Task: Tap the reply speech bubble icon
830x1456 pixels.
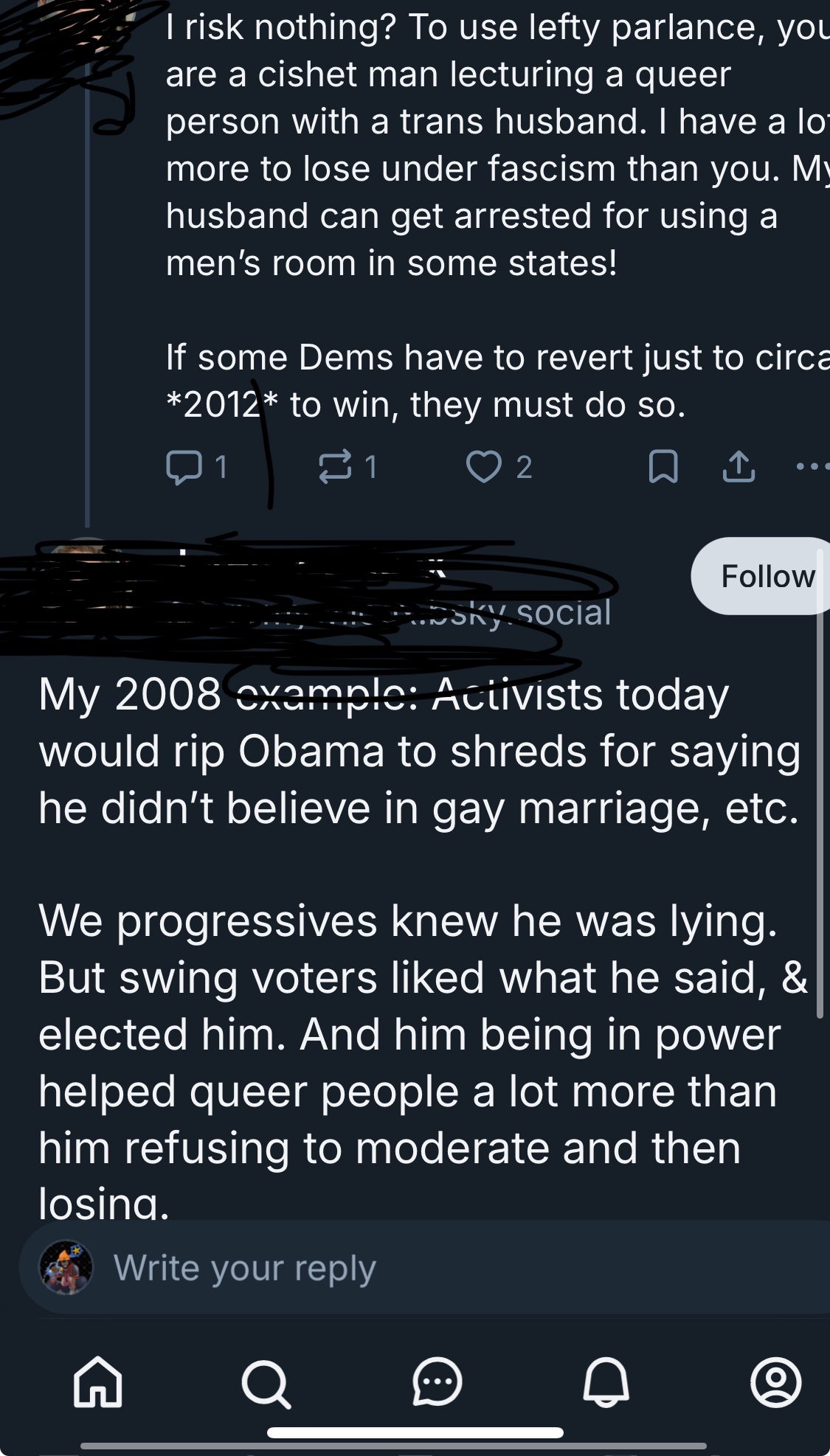Action: (x=184, y=467)
